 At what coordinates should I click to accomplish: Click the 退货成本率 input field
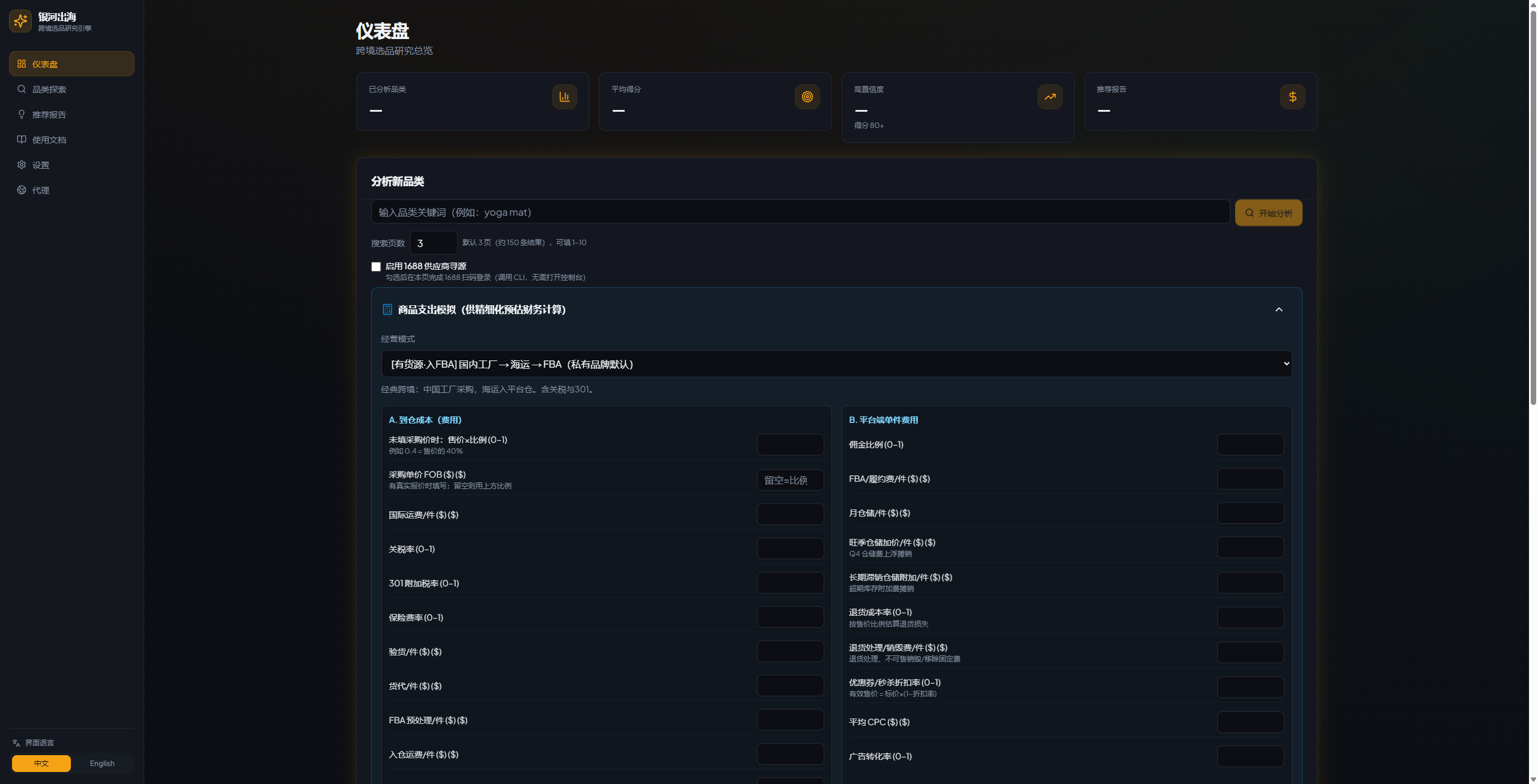click(1250, 618)
